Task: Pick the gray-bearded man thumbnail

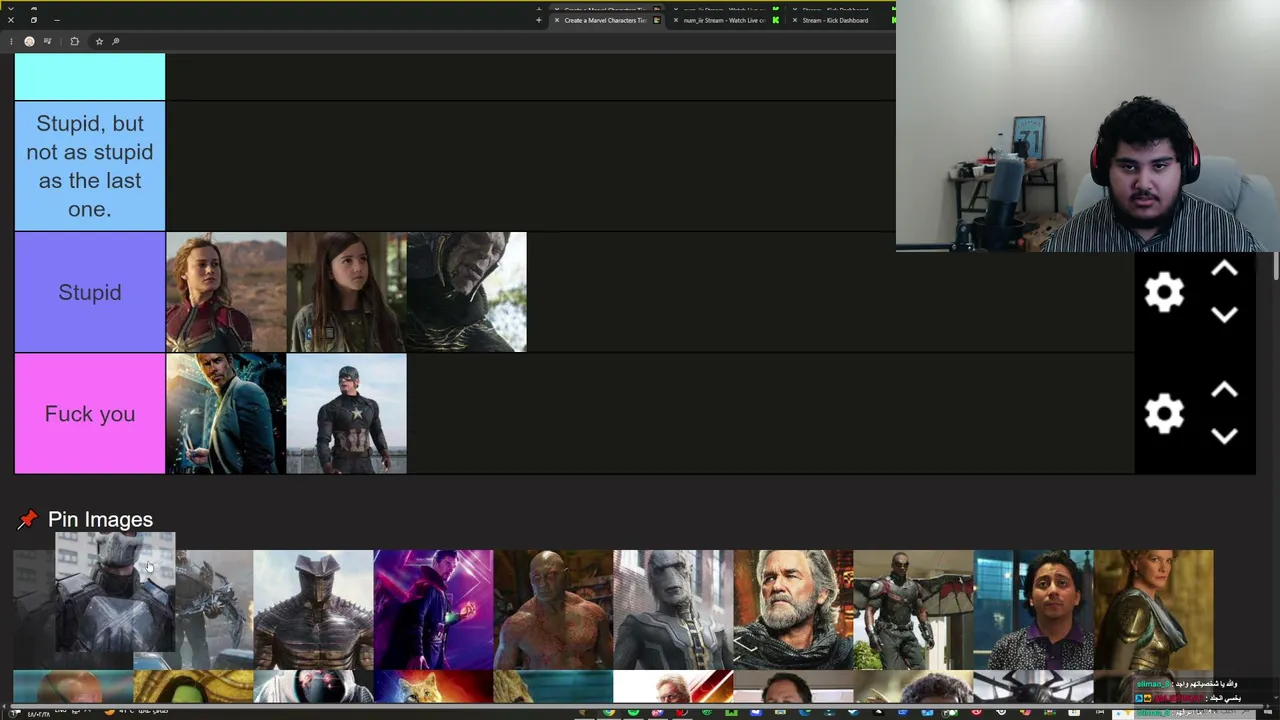Action: 793,609
